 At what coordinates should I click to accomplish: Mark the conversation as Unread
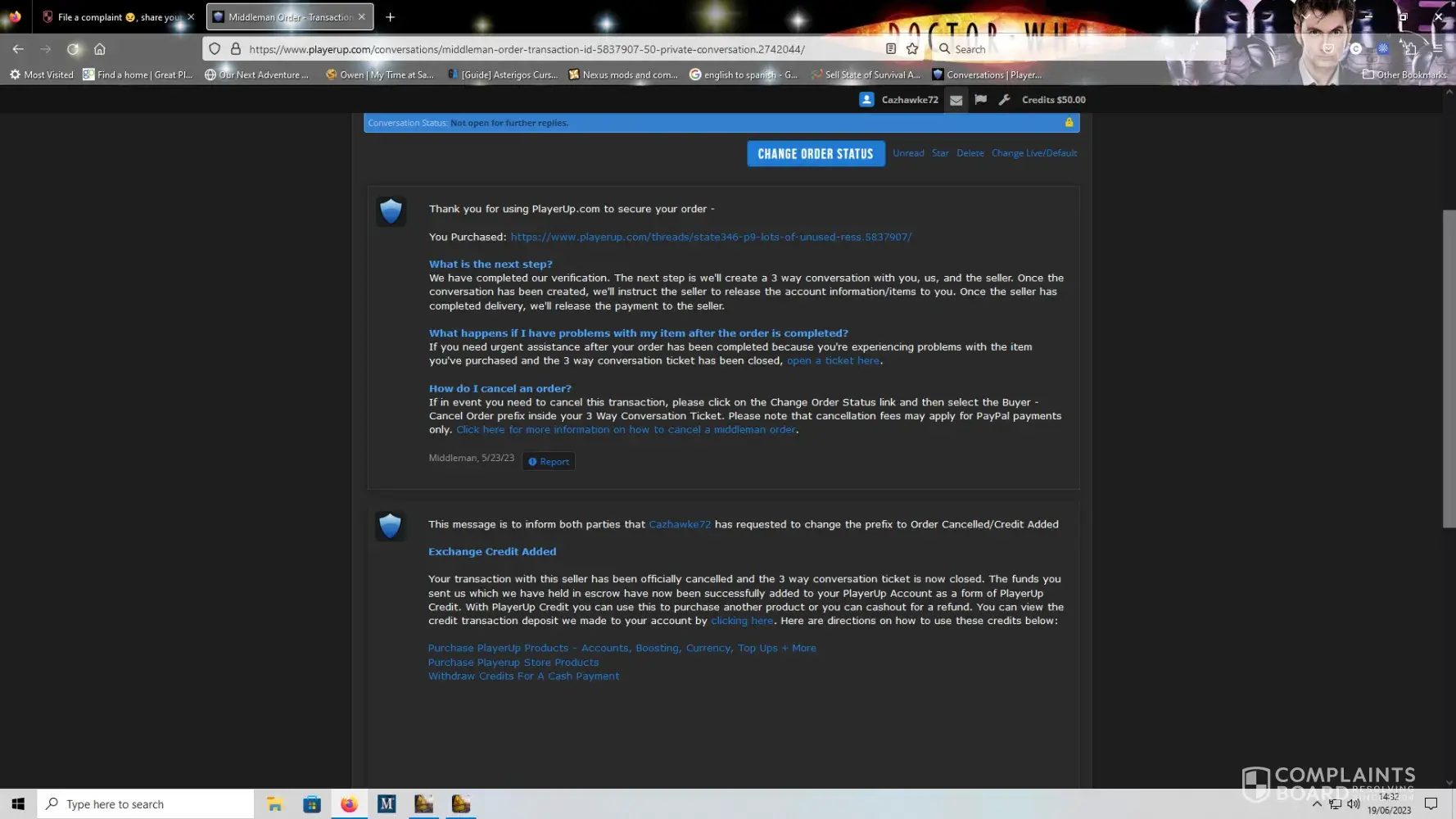[908, 153]
